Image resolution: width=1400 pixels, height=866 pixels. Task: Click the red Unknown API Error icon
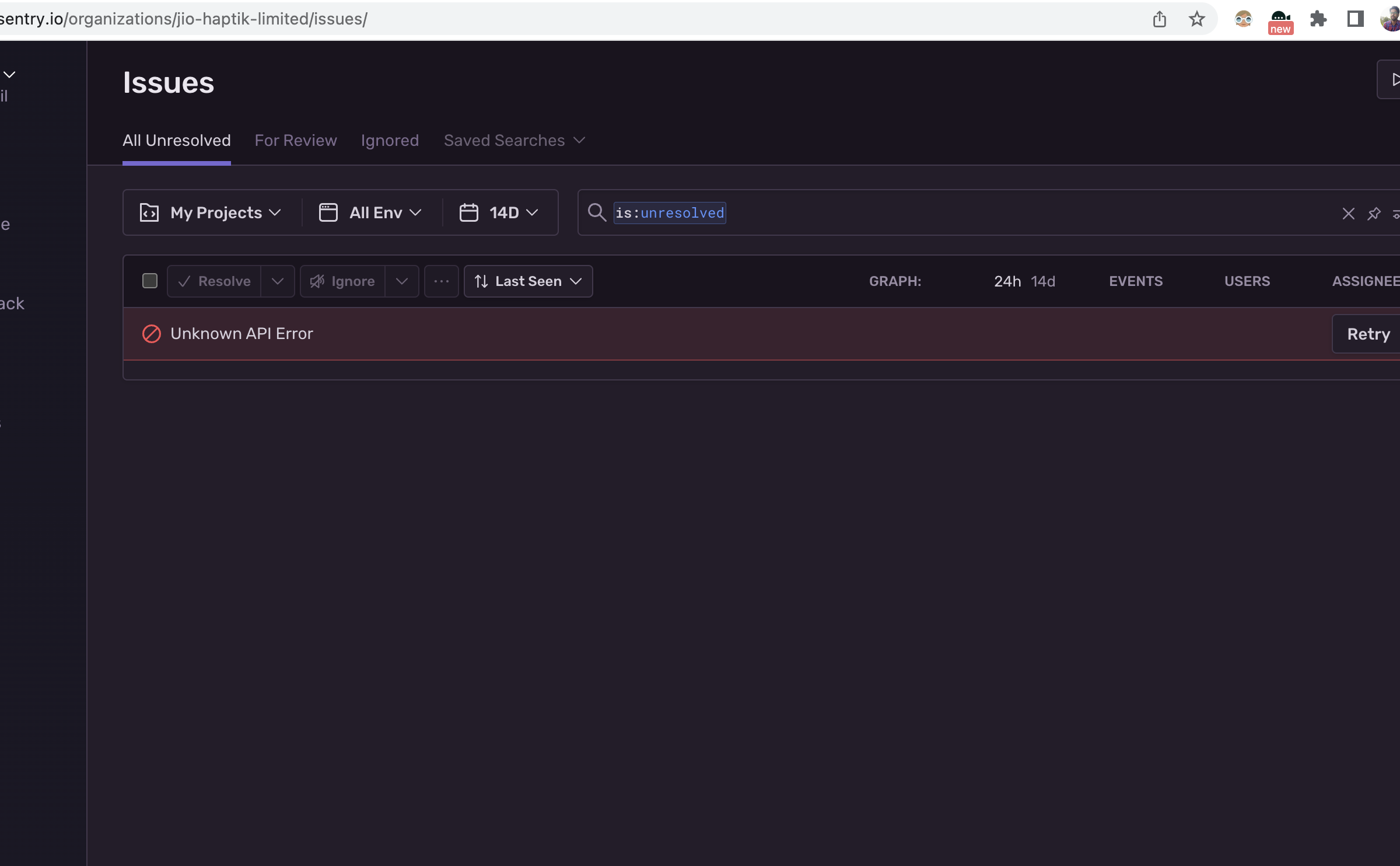click(152, 334)
